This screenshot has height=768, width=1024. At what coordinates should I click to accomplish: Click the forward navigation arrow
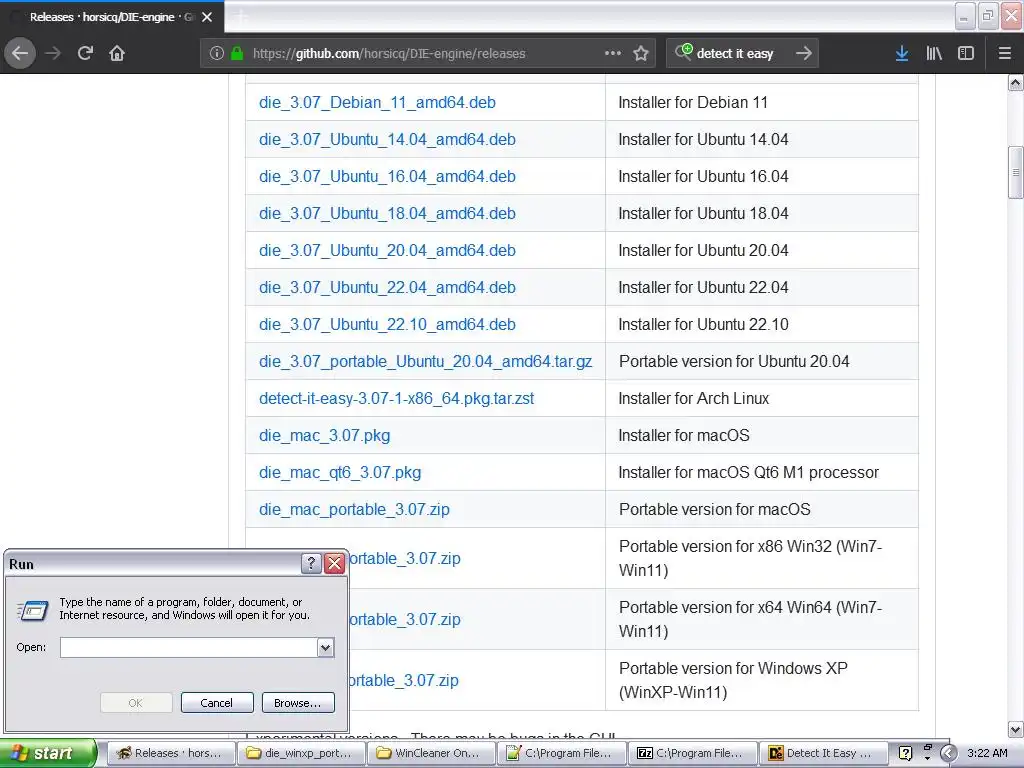point(53,53)
